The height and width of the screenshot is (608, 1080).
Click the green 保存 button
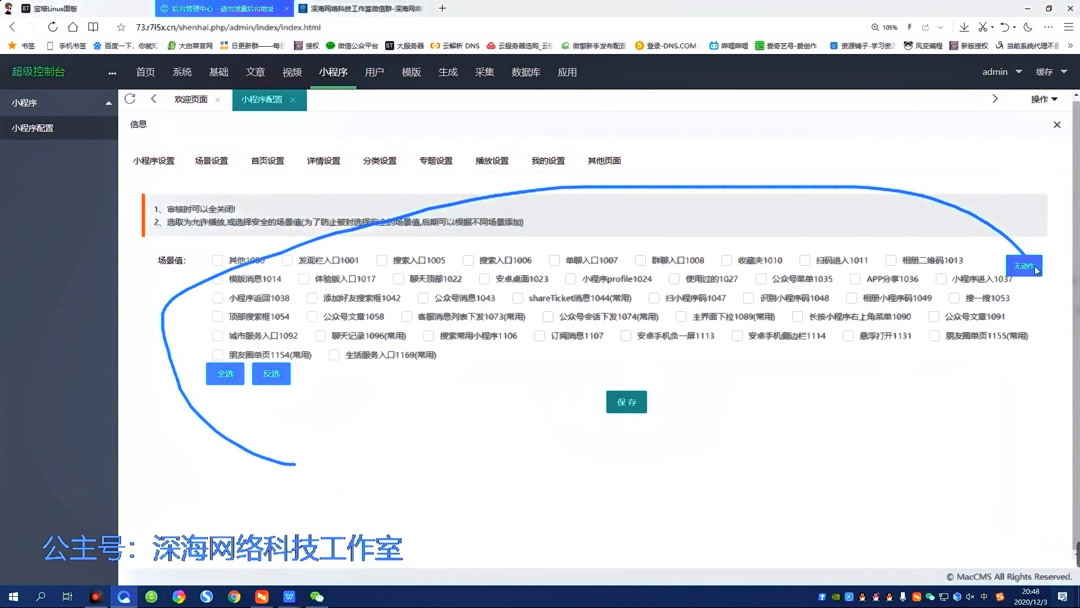[626, 401]
